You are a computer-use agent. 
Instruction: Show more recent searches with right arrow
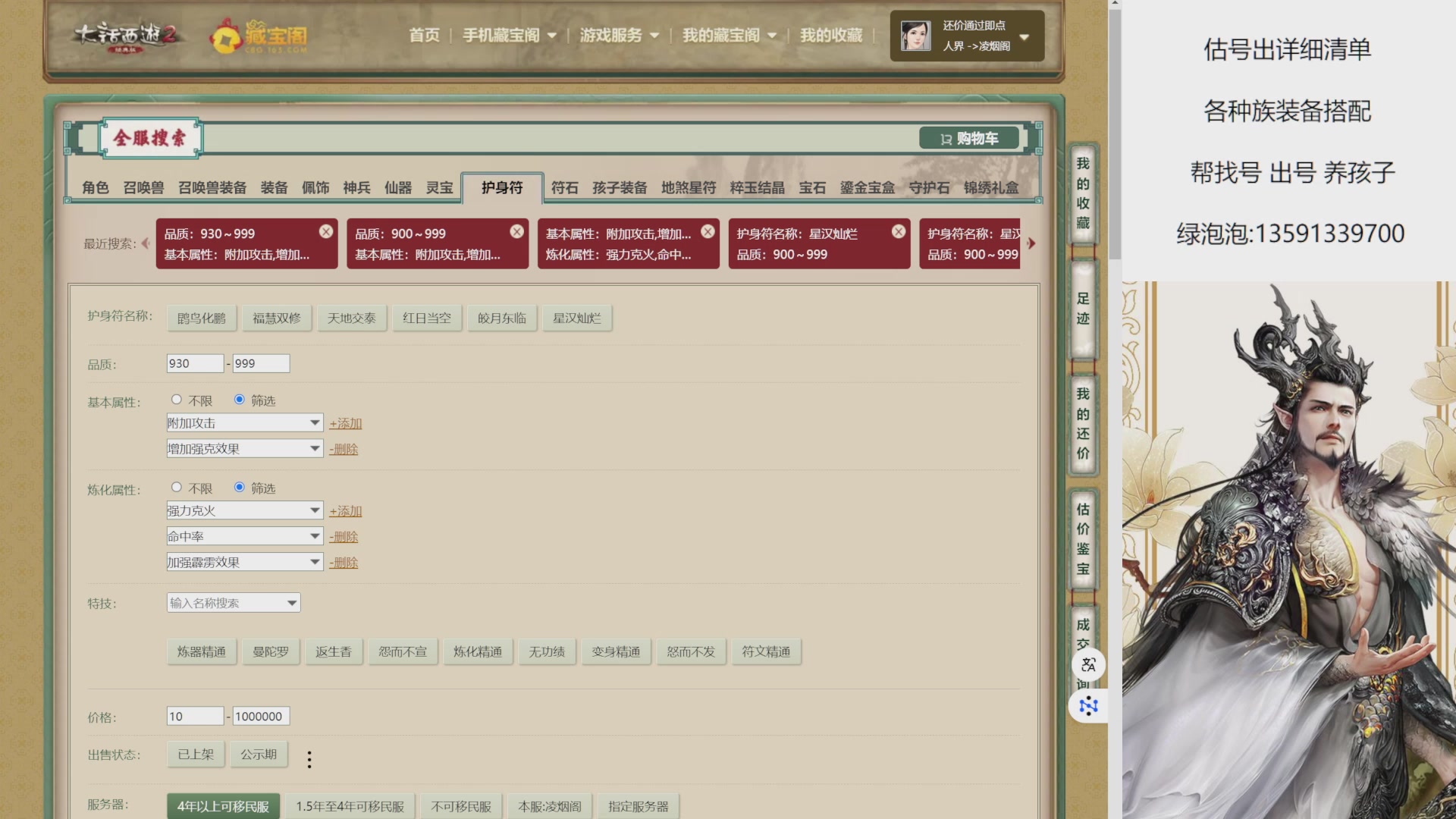(1031, 243)
